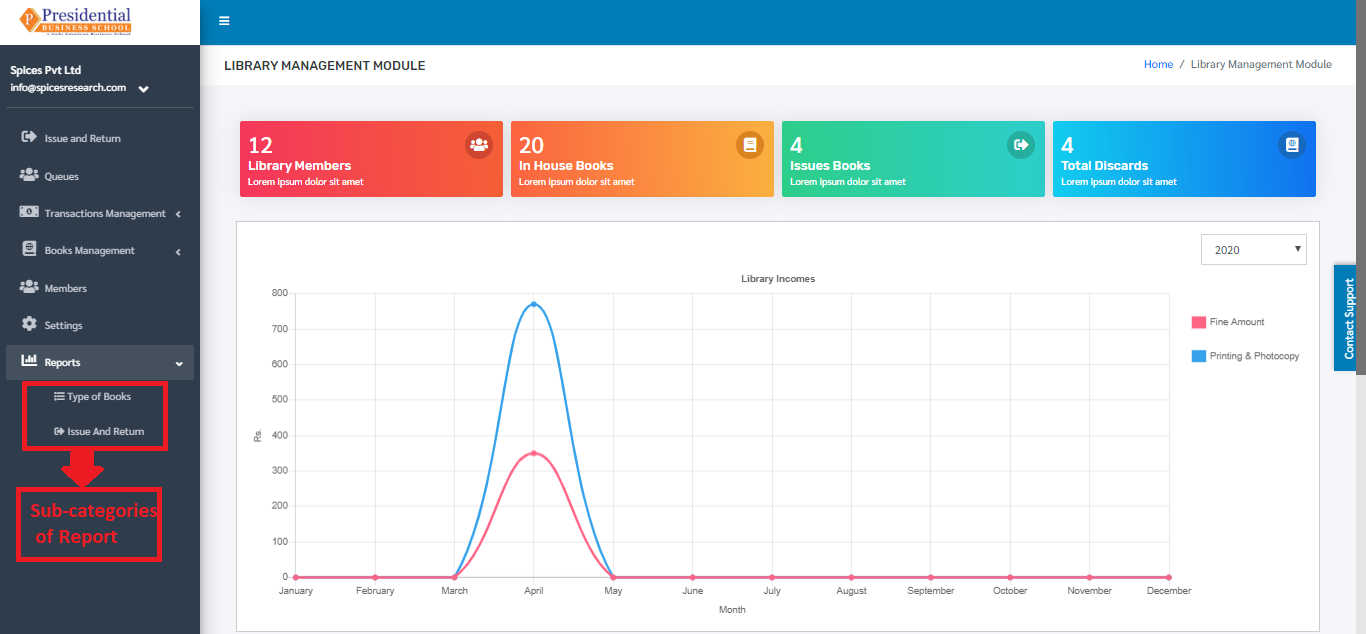This screenshot has height=634, width=1366.
Task: Open Issue And Return report submenu item
Action: point(99,432)
